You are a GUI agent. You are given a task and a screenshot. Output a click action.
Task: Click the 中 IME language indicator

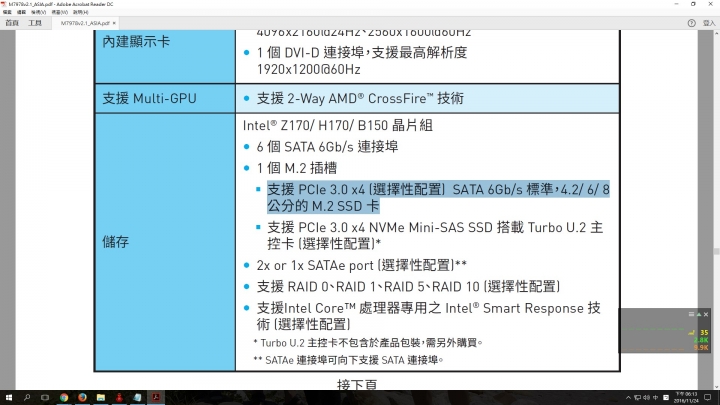[x=655, y=398]
